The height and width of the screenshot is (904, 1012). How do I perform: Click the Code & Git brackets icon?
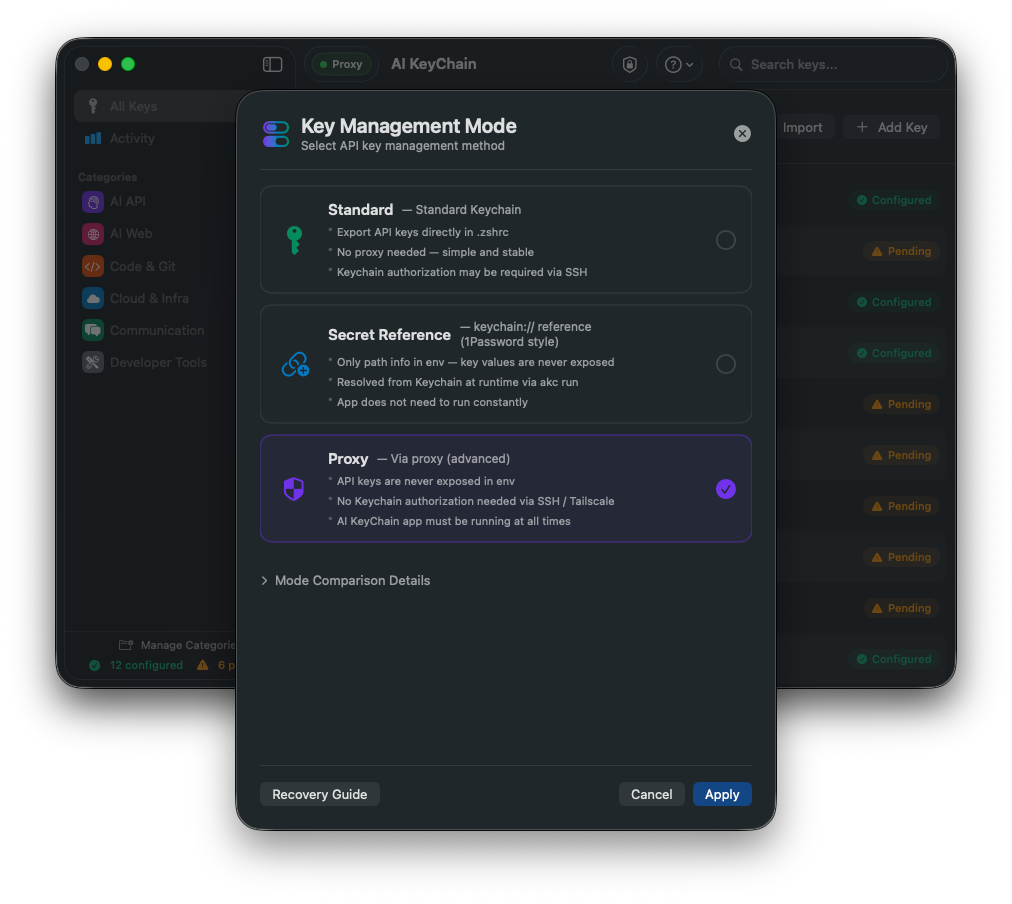(93, 266)
